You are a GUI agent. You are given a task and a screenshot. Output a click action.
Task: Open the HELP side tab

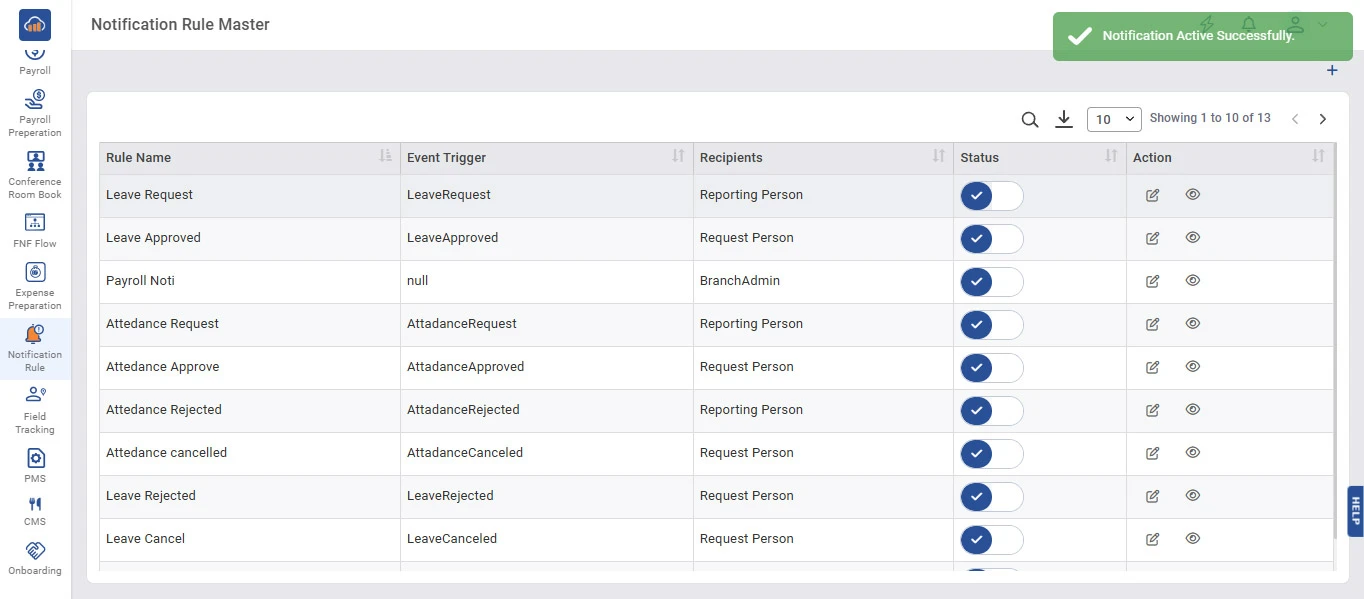[1355, 511]
